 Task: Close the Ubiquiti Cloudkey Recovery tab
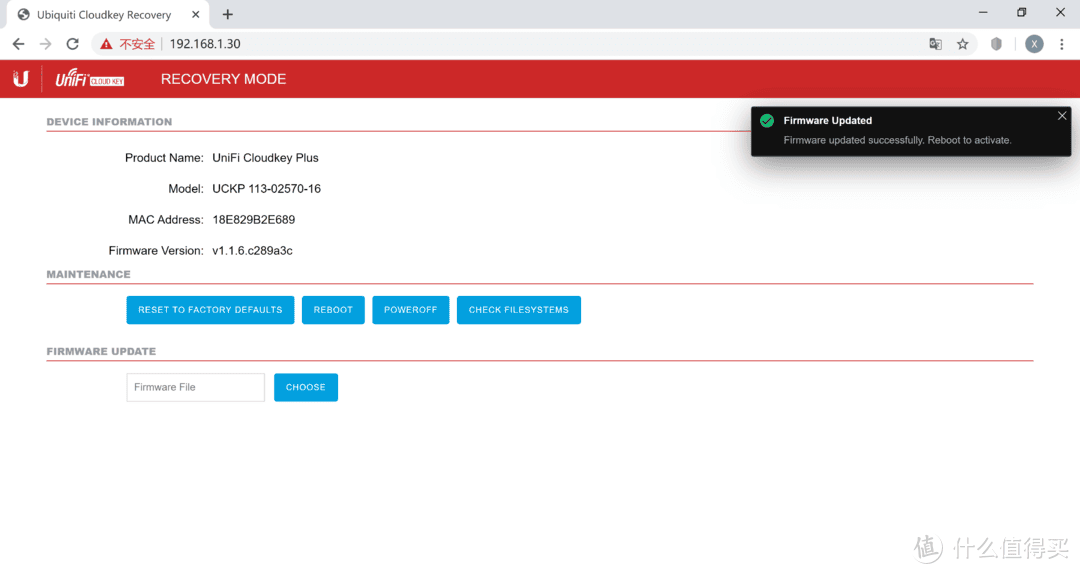pyautogui.click(x=195, y=15)
